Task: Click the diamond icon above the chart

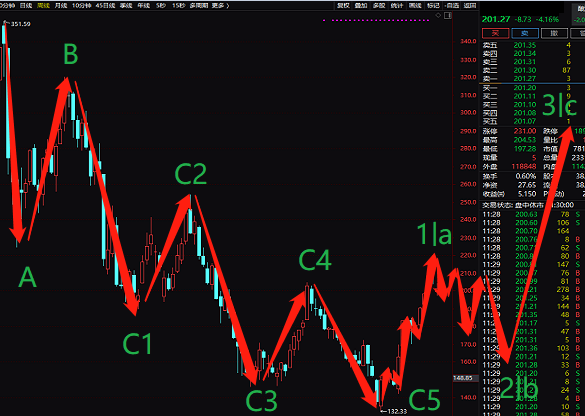Action: click(438, 15)
